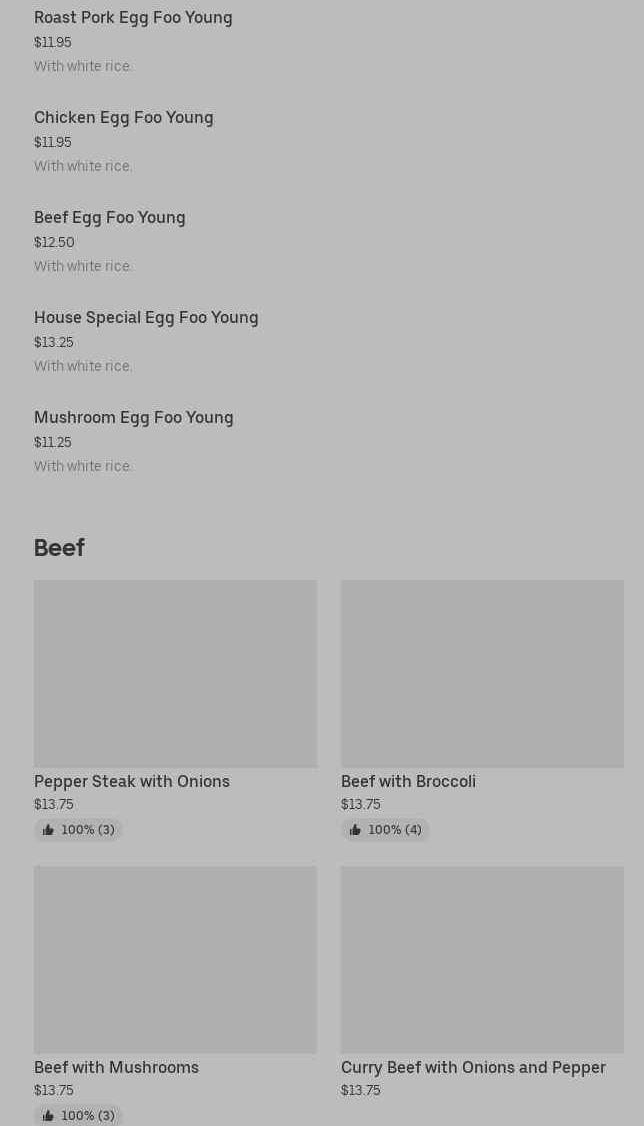Choose Beef Egg Foo Young dish
Image resolution: width=644 pixels, height=1126 pixels.
(x=109, y=217)
